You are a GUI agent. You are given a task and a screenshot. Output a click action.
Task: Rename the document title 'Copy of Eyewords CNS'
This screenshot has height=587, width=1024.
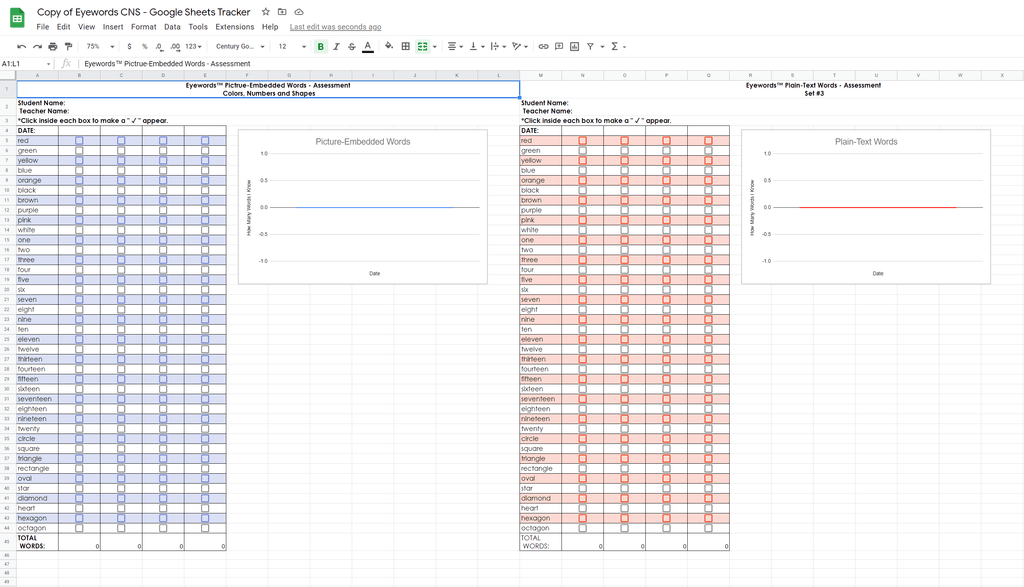tap(144, 12)
